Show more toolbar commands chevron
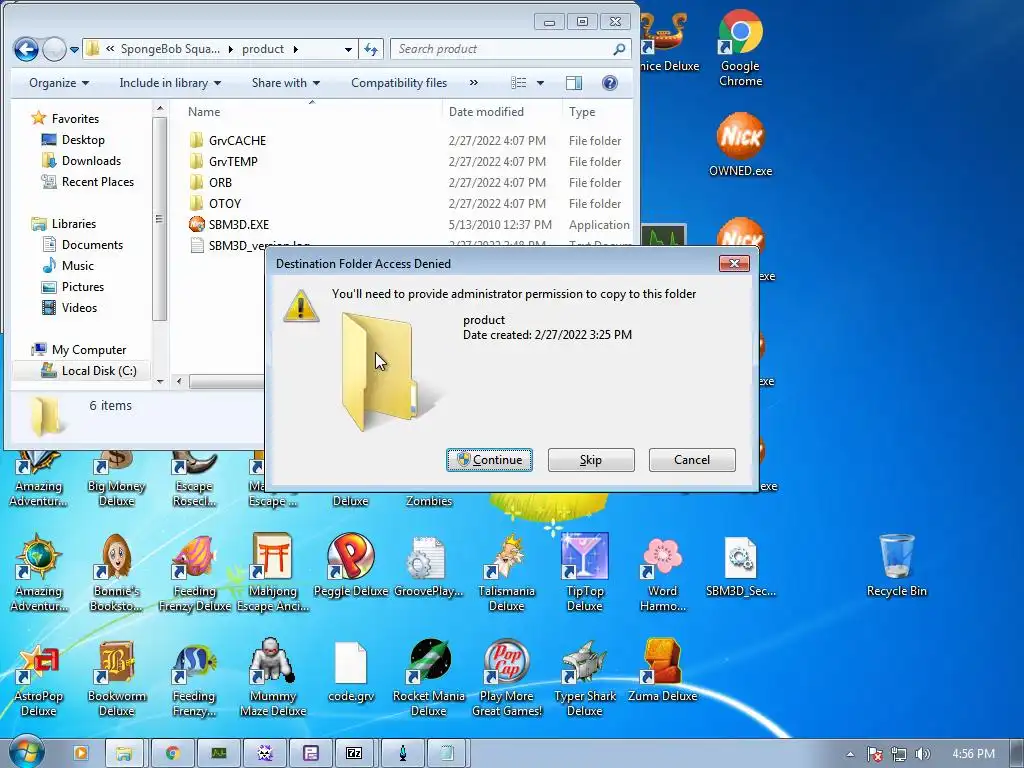This screenshot has height=768, width=1024. click(x=473, y=83)
